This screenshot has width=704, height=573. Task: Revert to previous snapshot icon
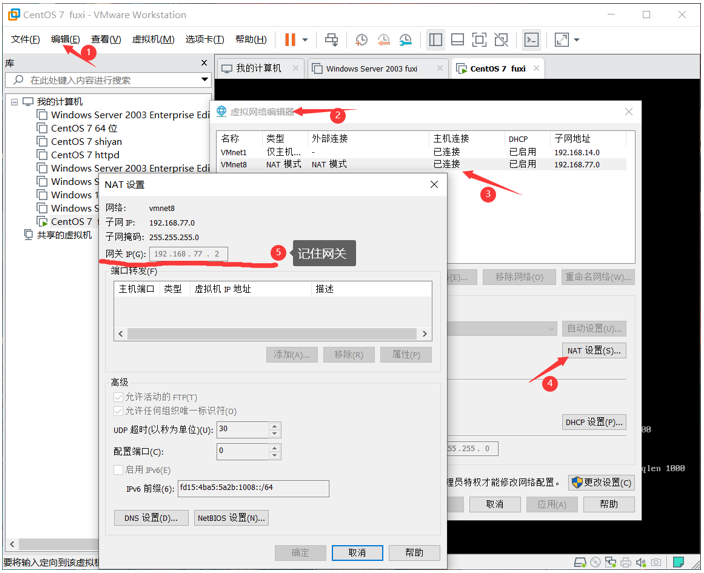[383, 40]
